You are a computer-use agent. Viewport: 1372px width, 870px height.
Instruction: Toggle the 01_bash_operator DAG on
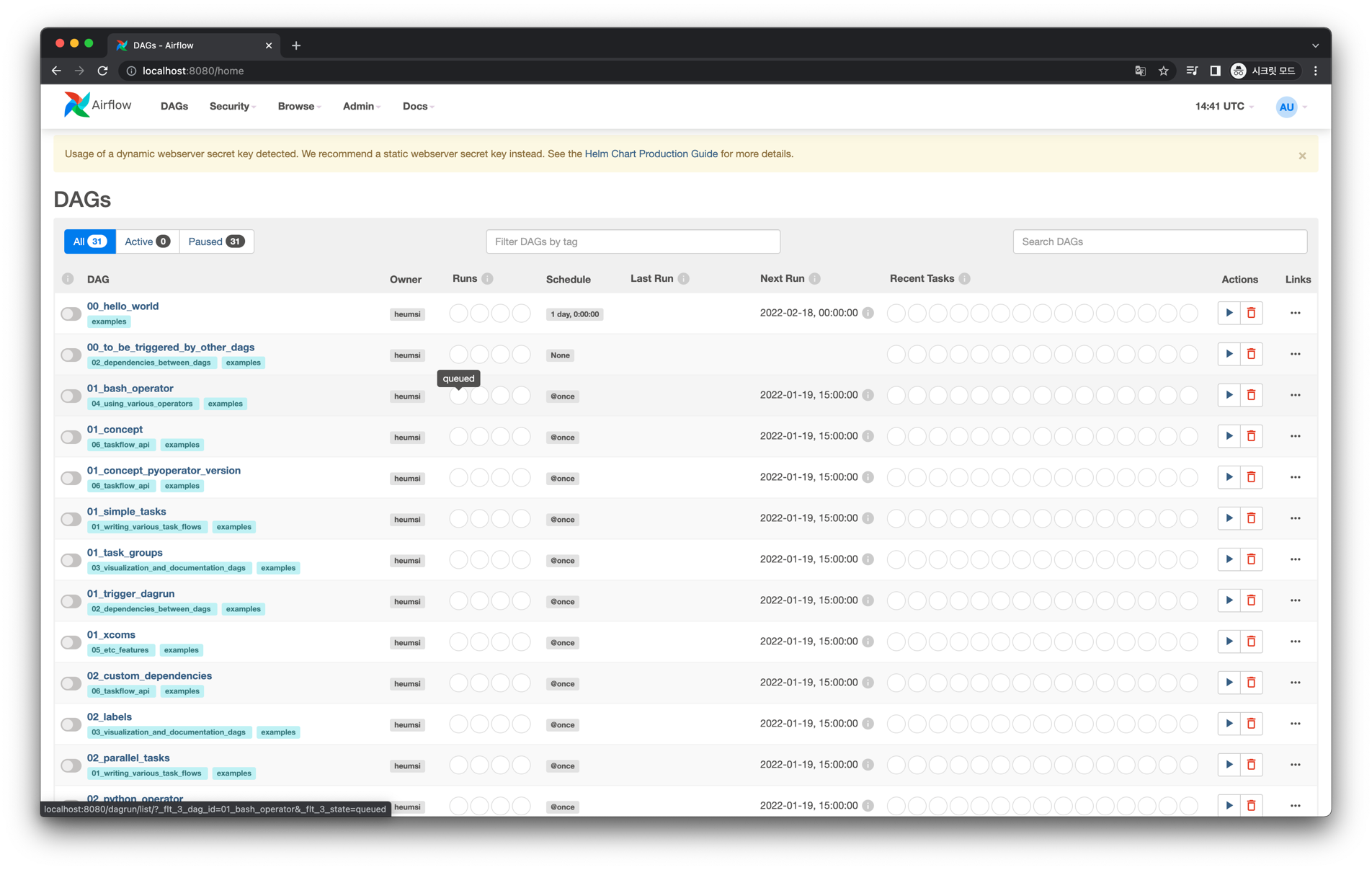pyautogui.click(x=71, y=396)
